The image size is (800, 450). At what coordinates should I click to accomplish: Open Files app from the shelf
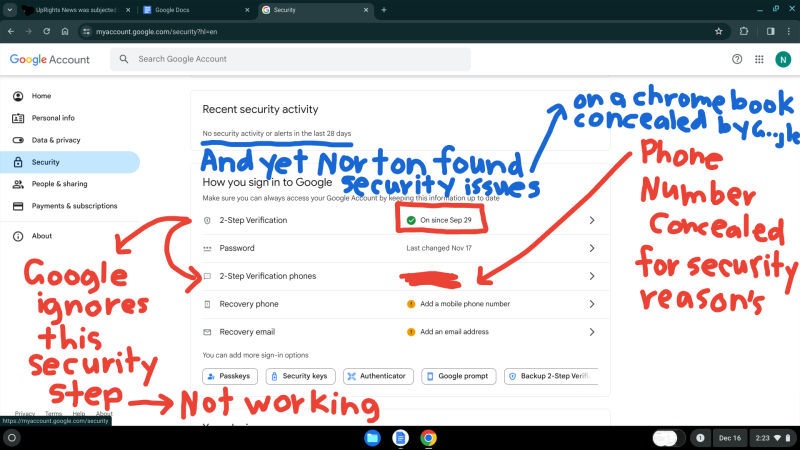click(x=372, y=438)
